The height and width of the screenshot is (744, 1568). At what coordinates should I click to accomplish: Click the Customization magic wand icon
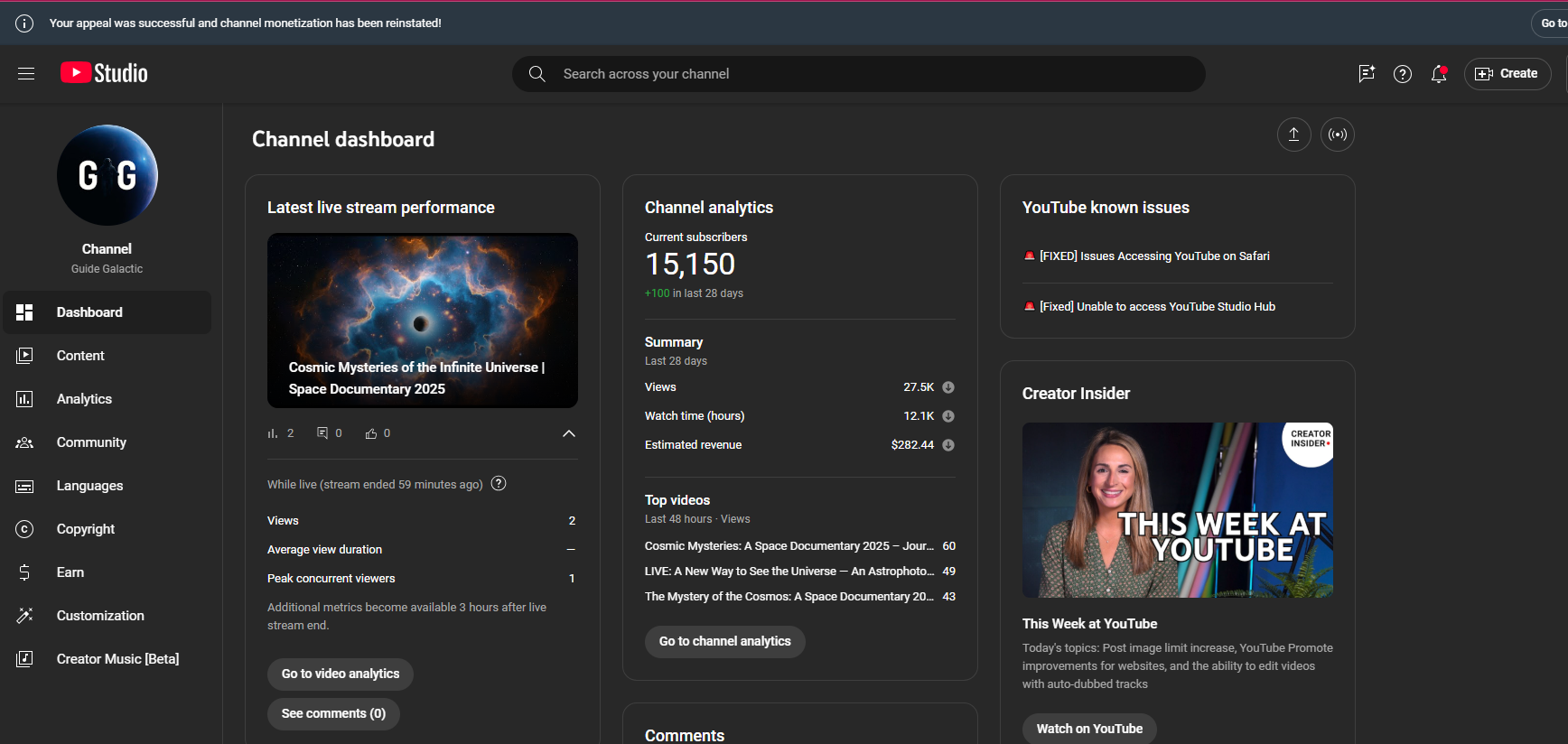tap(24, 616)
